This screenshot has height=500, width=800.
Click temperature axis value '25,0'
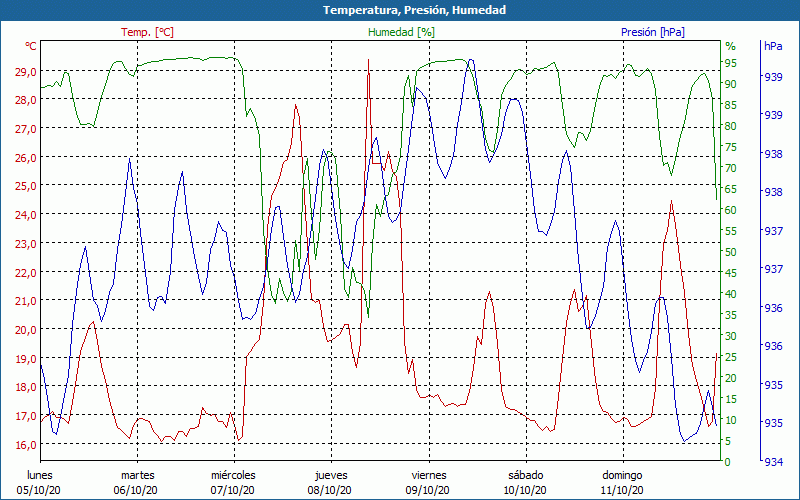26,186
